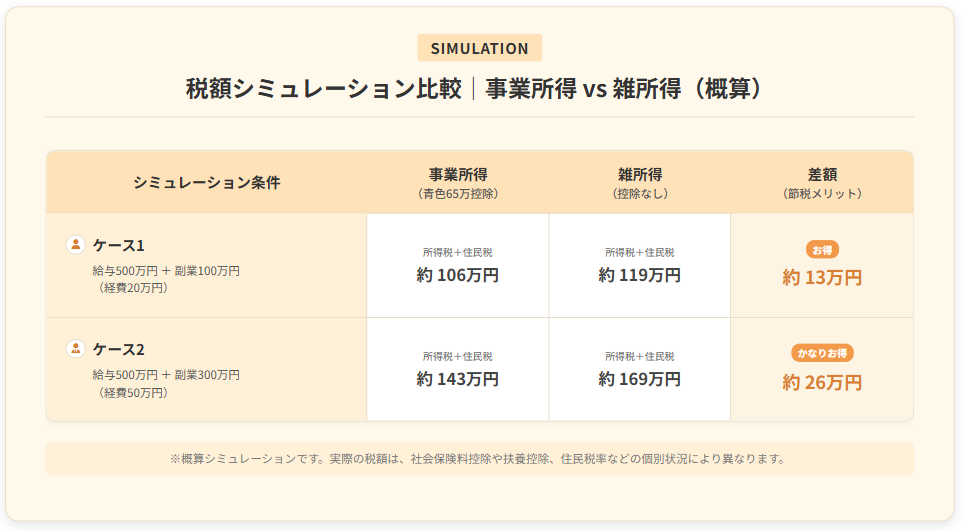Select the 約 106万円 tax amount cell
The height and width of the screenshot is (531, 964).
[458, 275]
